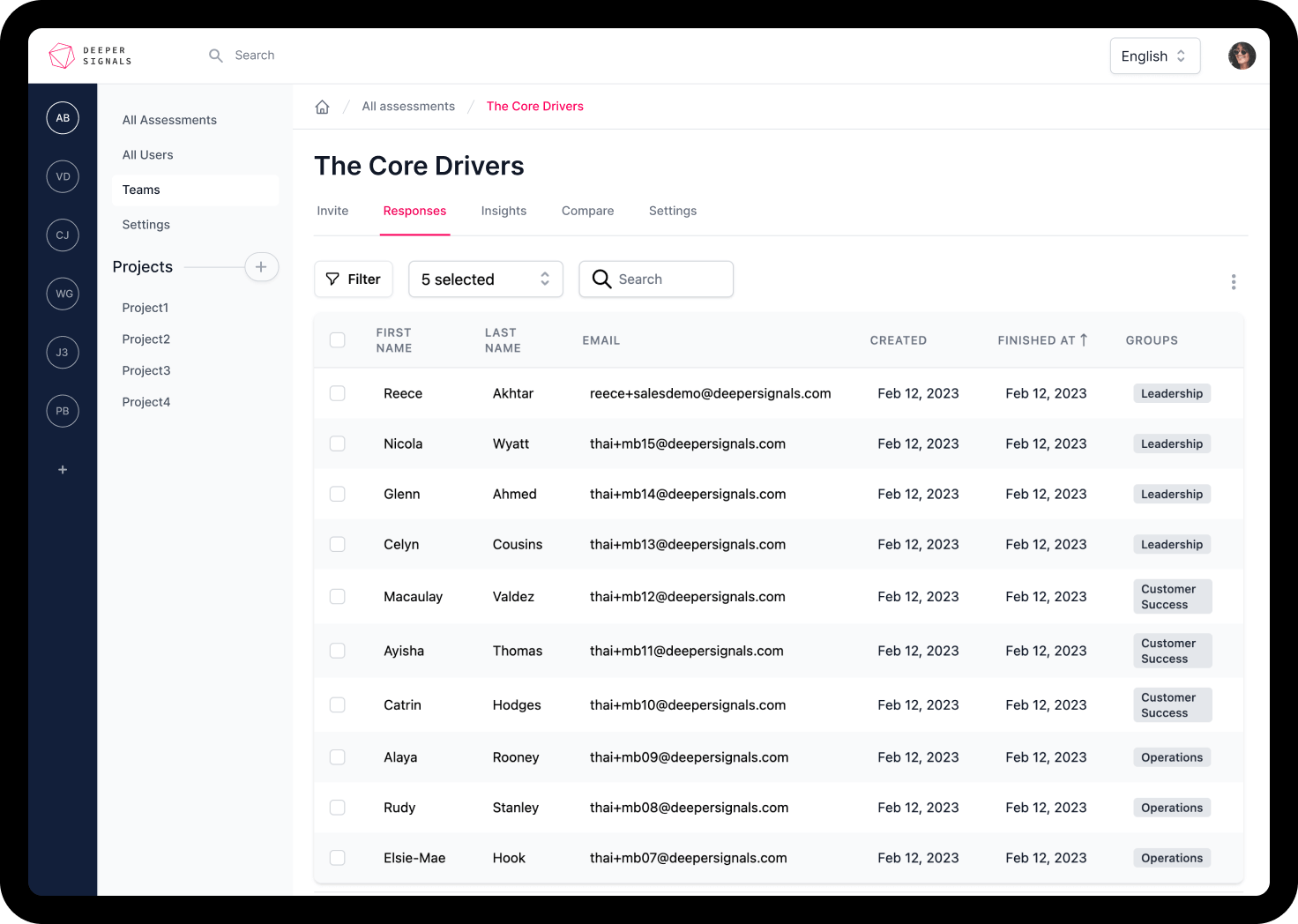Switch to the Compare tab

click(587, 211)
